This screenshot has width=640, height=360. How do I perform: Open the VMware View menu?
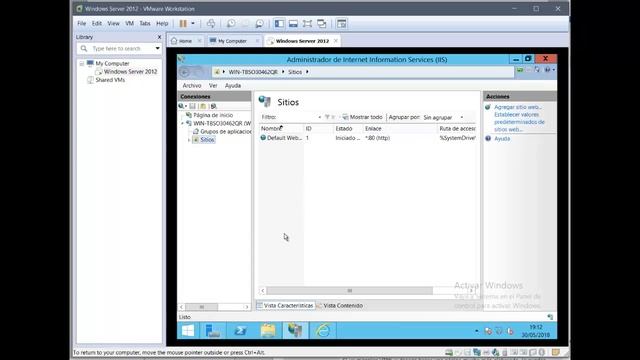coord(113,24)
